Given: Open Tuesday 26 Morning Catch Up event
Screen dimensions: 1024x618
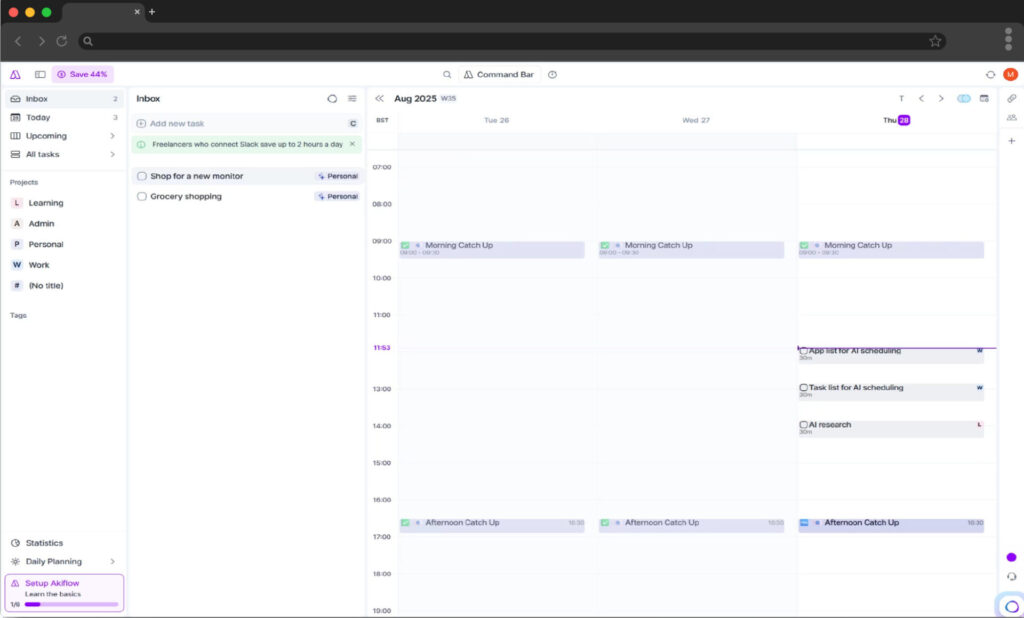Looking at the screenshot, I should (492, 250).
